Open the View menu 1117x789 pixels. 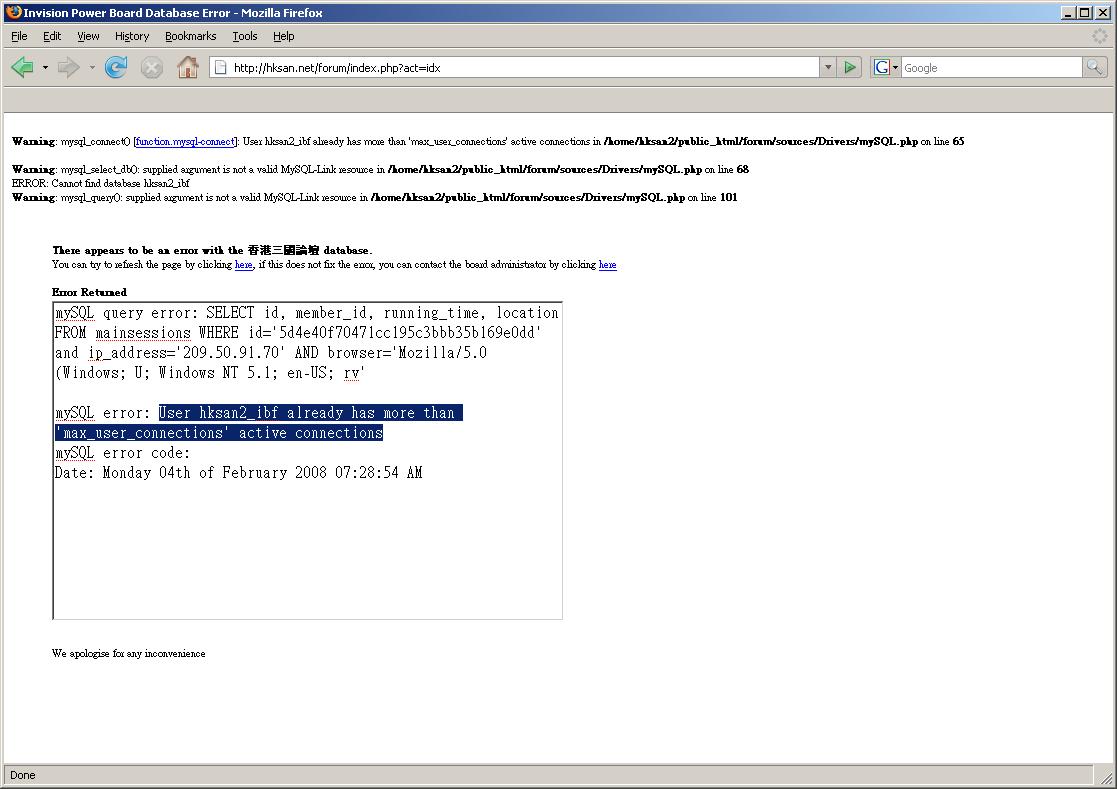[x=88, y=36]
